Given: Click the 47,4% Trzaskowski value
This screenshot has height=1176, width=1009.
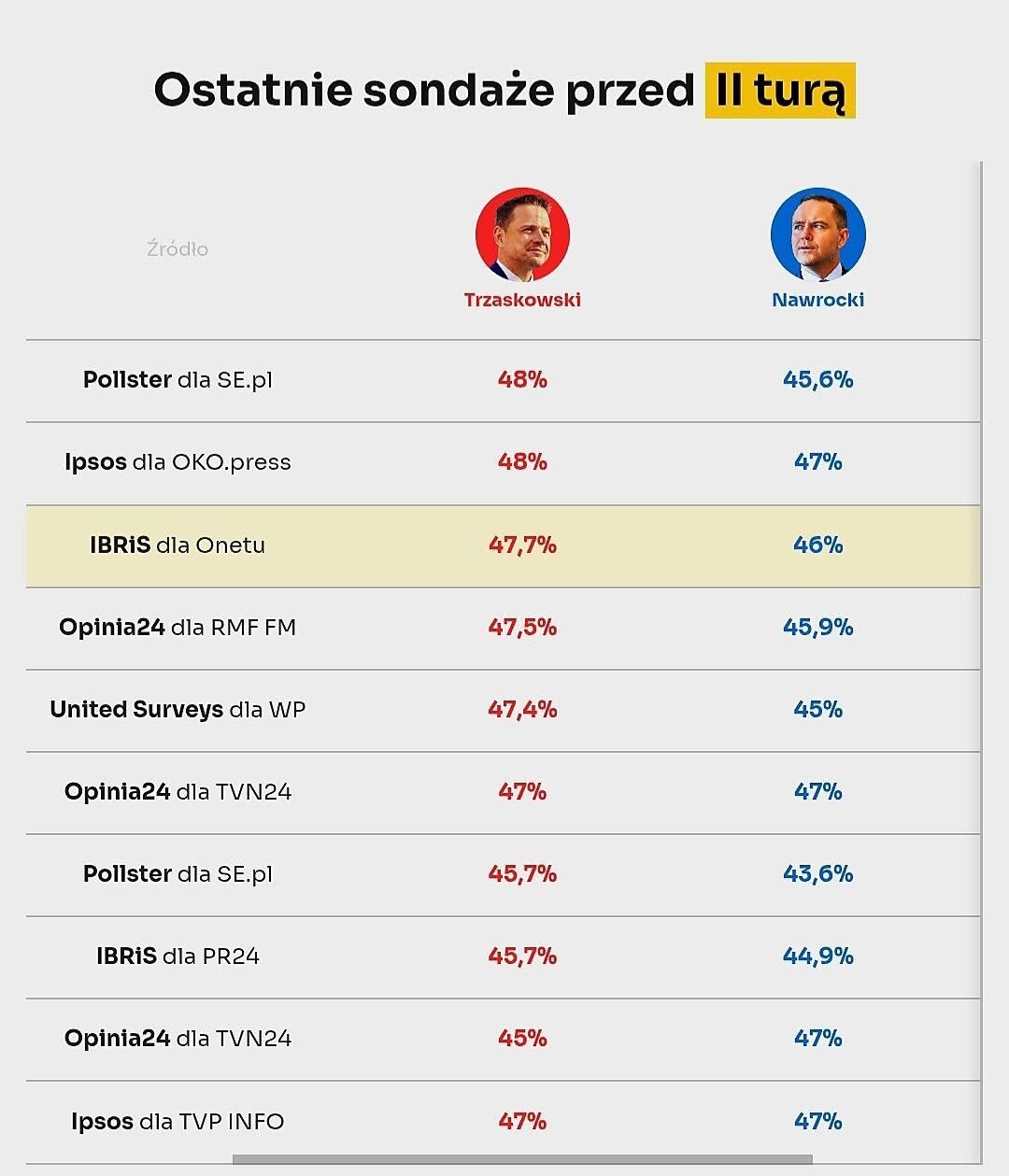Looking at the screenshot, I should coord(522,710).
